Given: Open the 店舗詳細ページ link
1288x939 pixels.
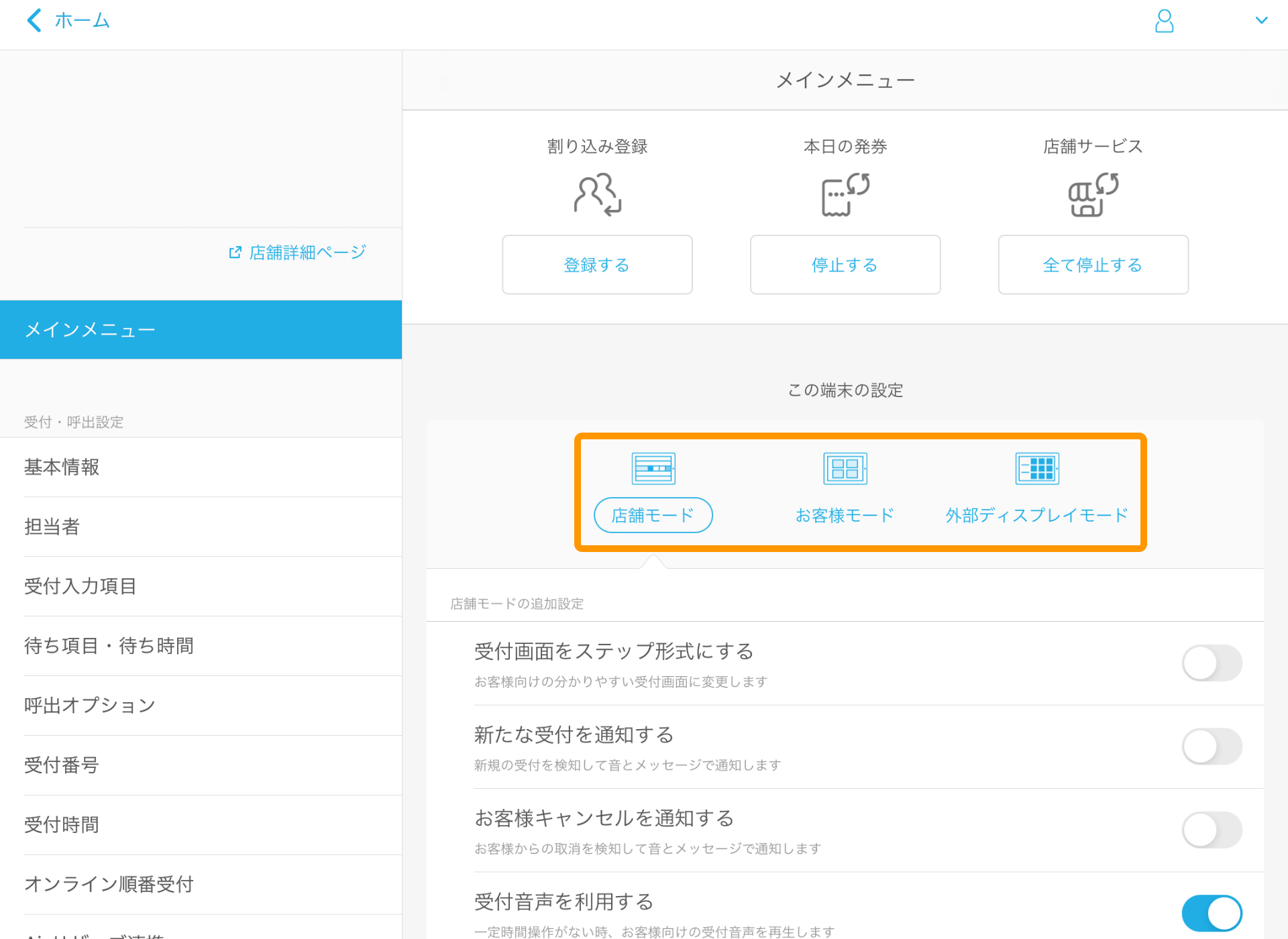Looking at the screenshot, I should click(x=306, y=252).
